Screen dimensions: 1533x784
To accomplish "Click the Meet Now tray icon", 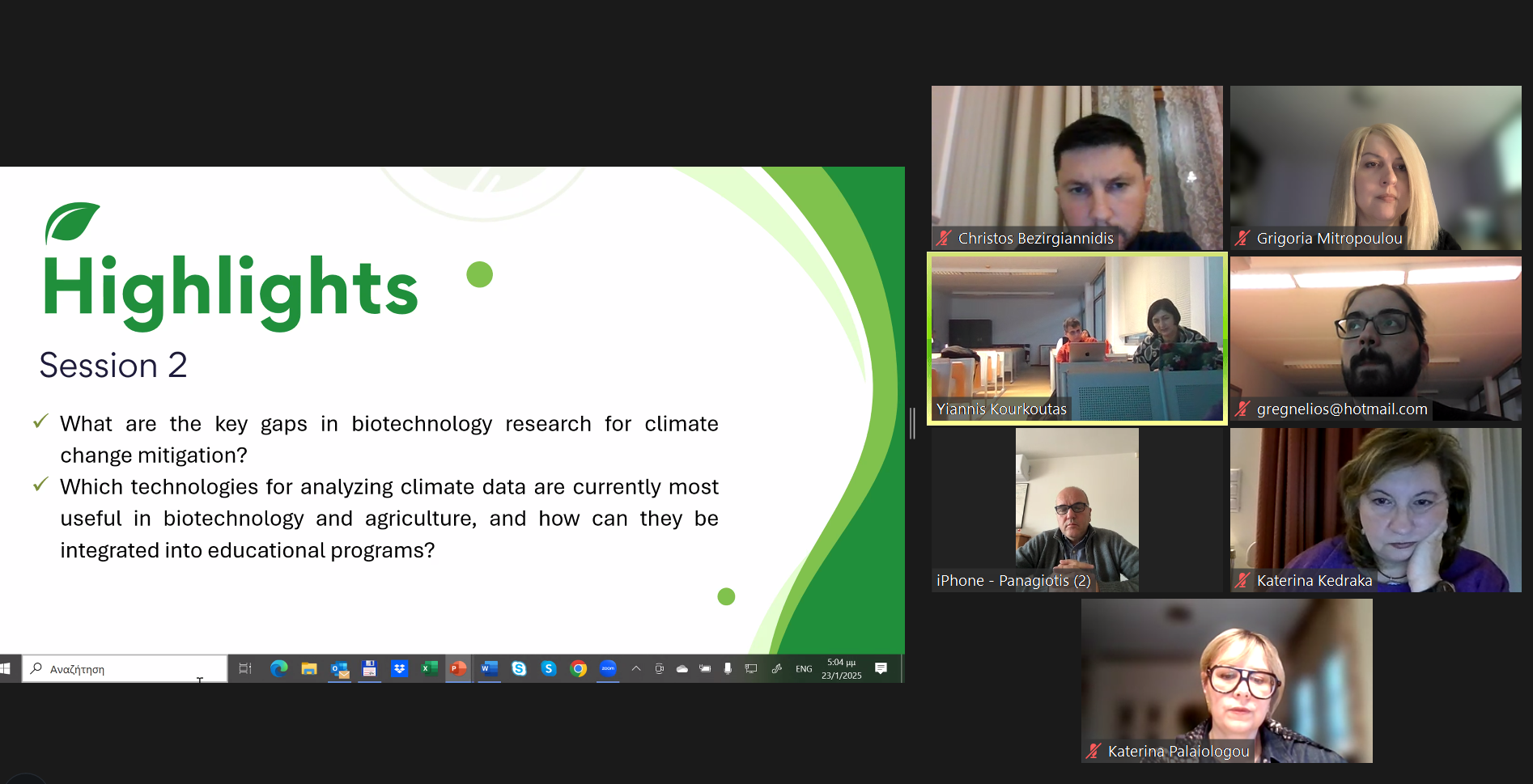I will (660, 668).
